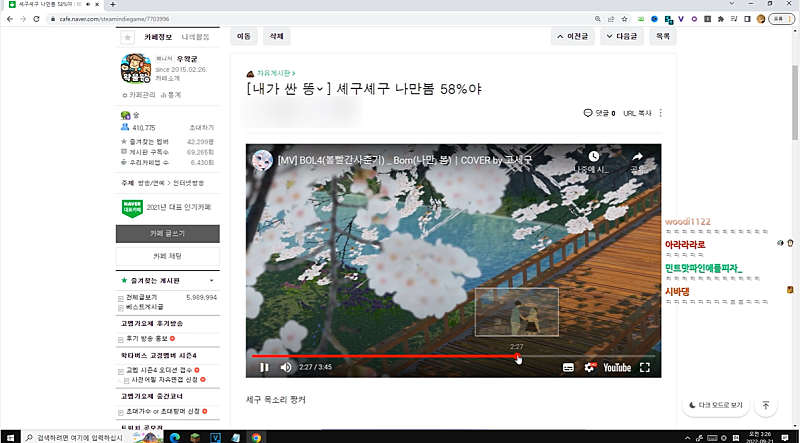Viewport: 800px width, 443px height.
Task: Click the video title BOL4 cover link
Action: 405,160
